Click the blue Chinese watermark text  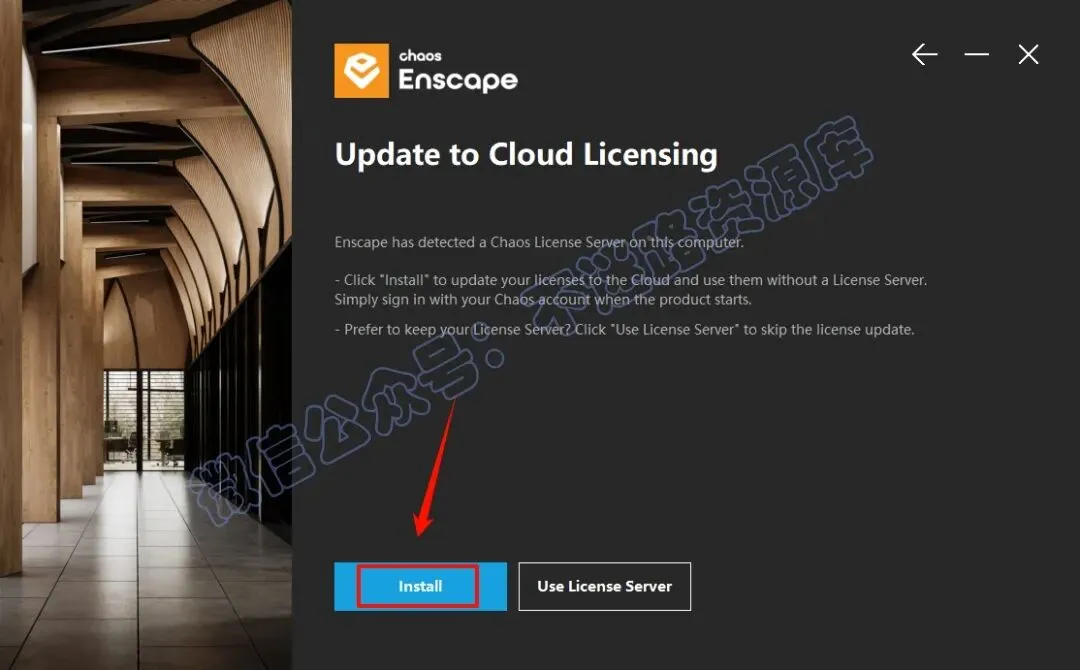[530, 324]
